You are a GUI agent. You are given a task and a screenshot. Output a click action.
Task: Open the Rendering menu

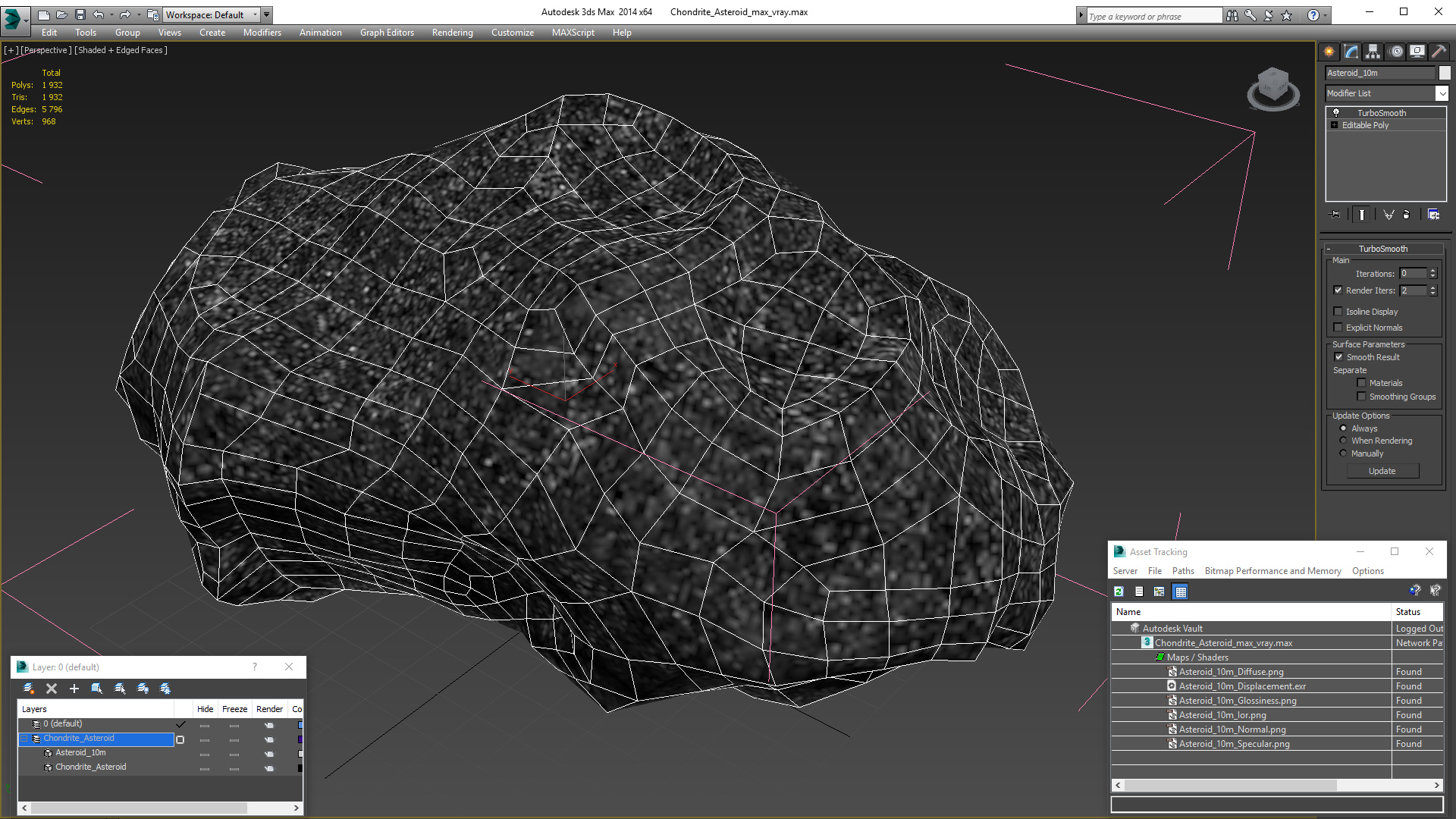pos(452,33)
